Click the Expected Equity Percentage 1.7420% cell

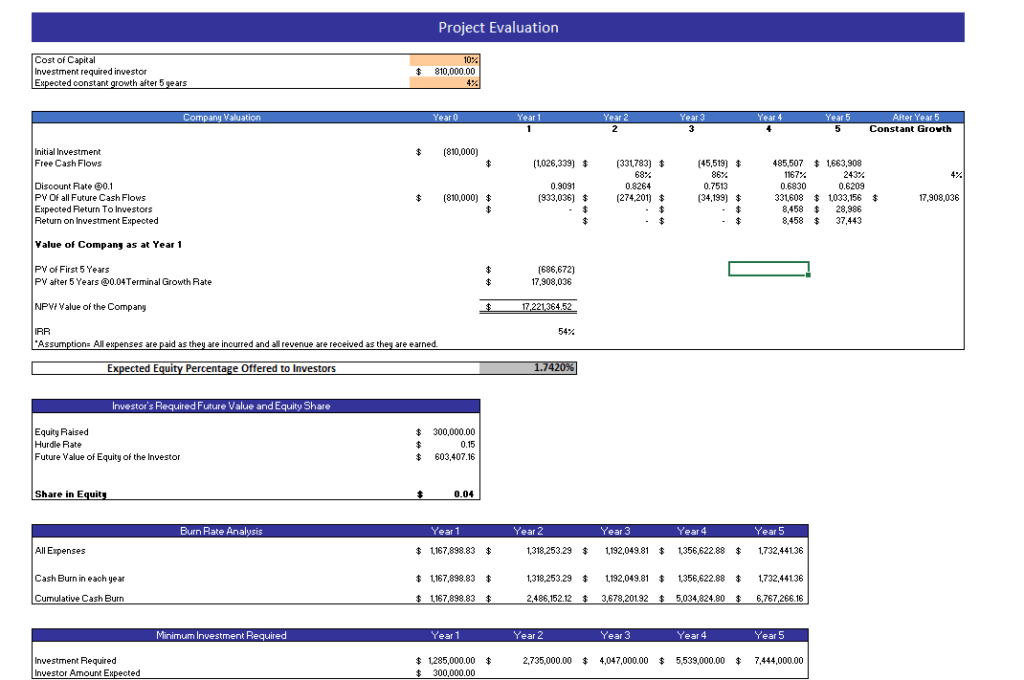tap(528, 368)
